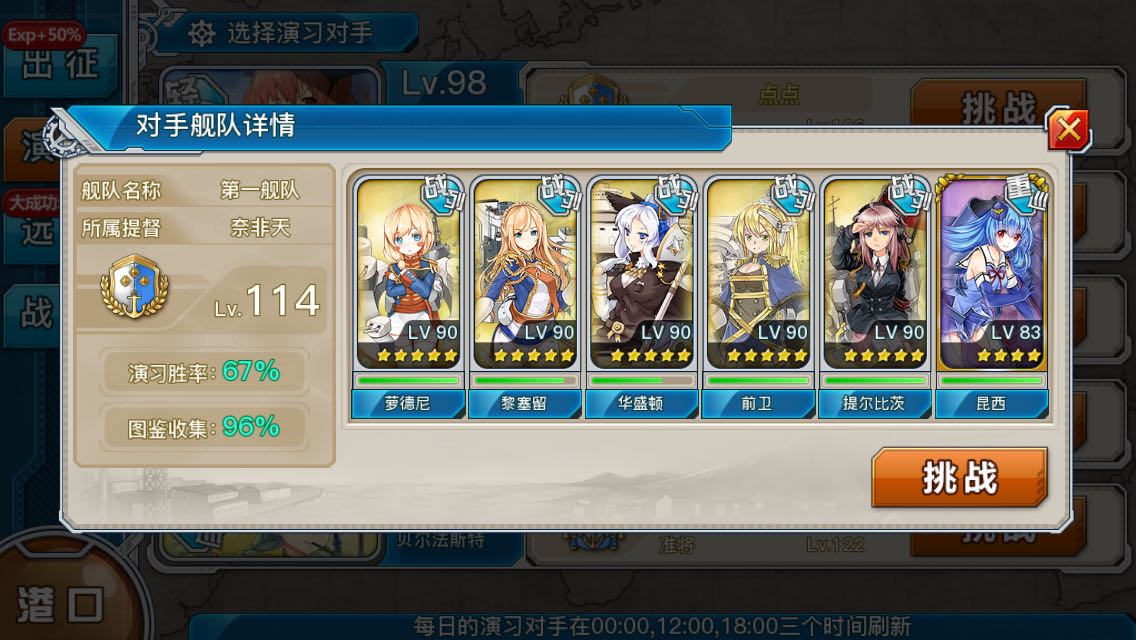The image size is (1136, 640).
Task: Click the 图鉴收集 96% stat
Action: point(204,428)
